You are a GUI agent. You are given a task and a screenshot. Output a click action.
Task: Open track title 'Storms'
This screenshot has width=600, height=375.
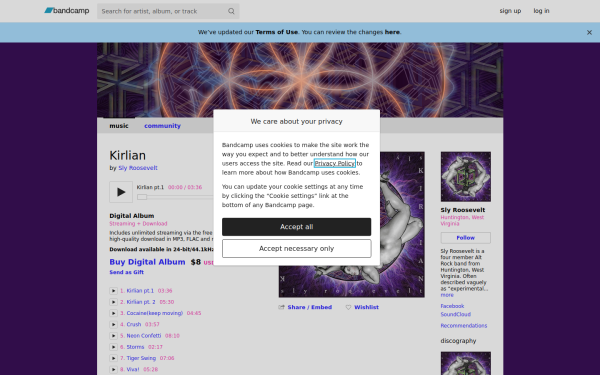point(135,347)
